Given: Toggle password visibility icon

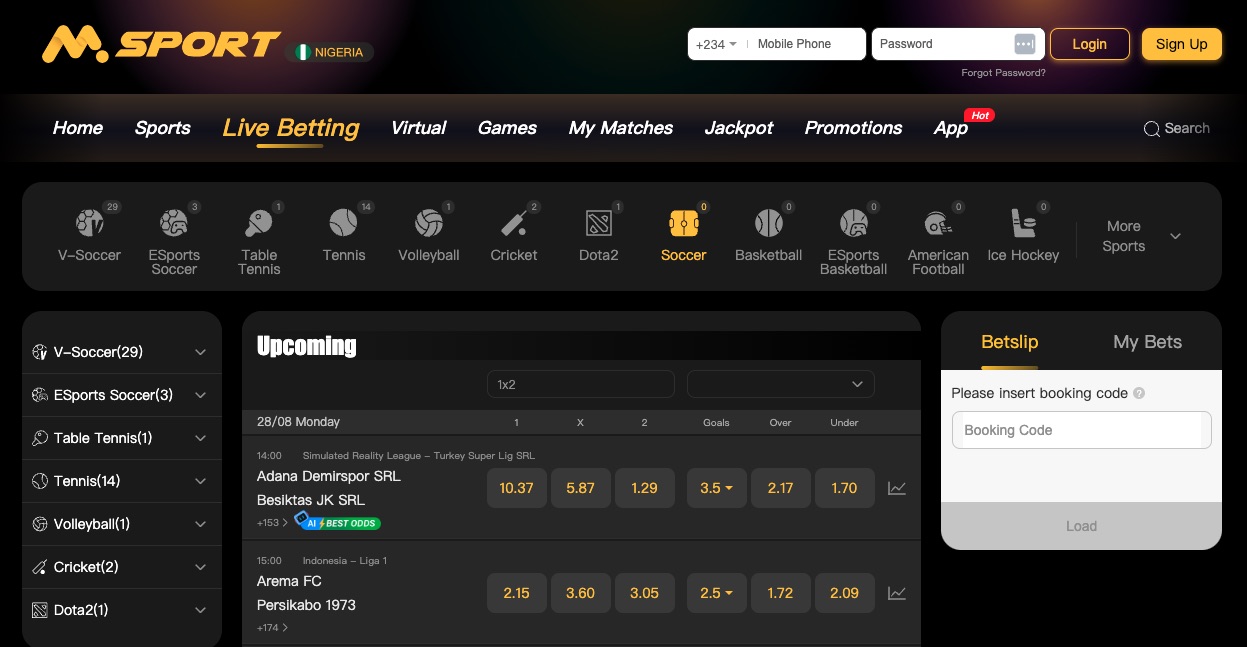Looking at the screenshot, I should [x=1025, y=44].
